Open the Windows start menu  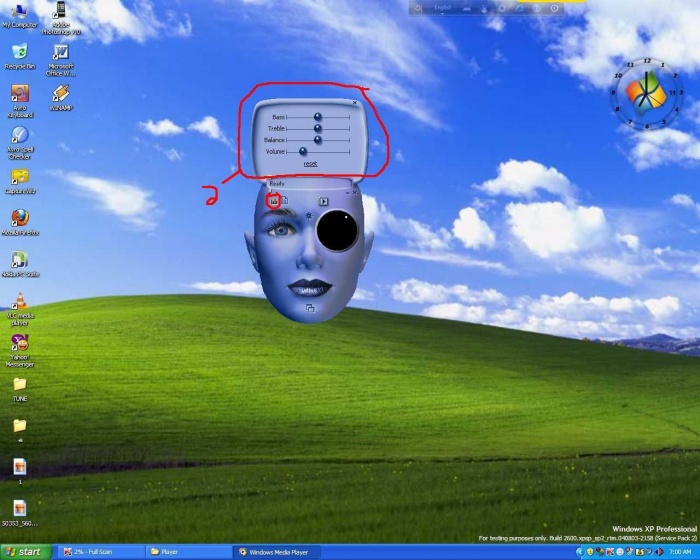[x=26, y=552]
